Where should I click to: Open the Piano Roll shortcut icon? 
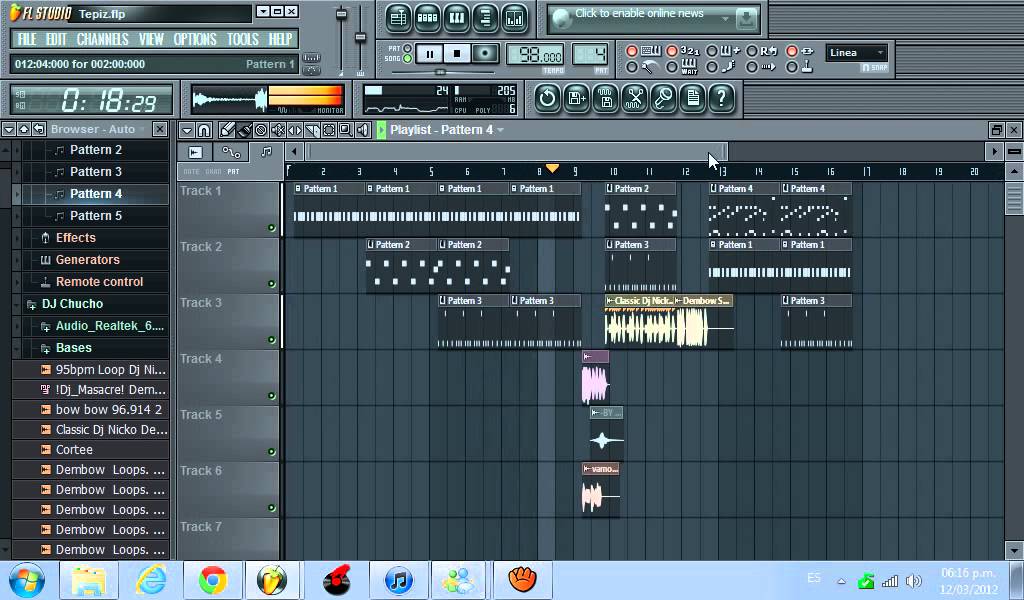click(456, 19)
